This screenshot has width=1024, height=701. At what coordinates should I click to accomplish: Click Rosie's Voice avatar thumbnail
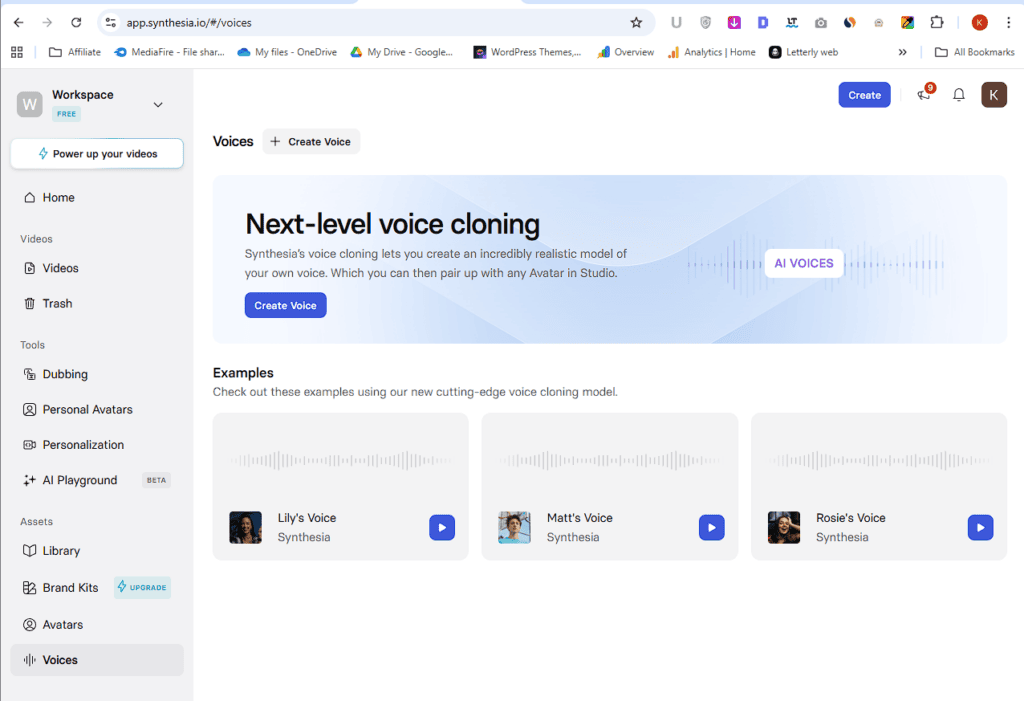point(784,527)
